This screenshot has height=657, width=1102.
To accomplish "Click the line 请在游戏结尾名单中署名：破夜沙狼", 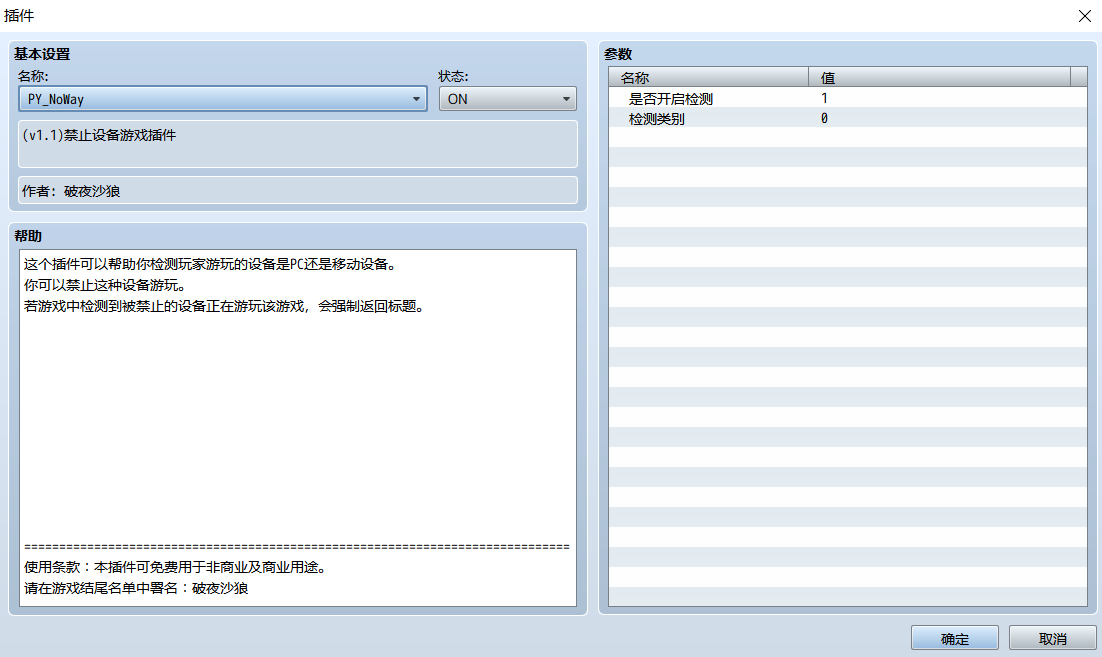I will tap(136, 588).
